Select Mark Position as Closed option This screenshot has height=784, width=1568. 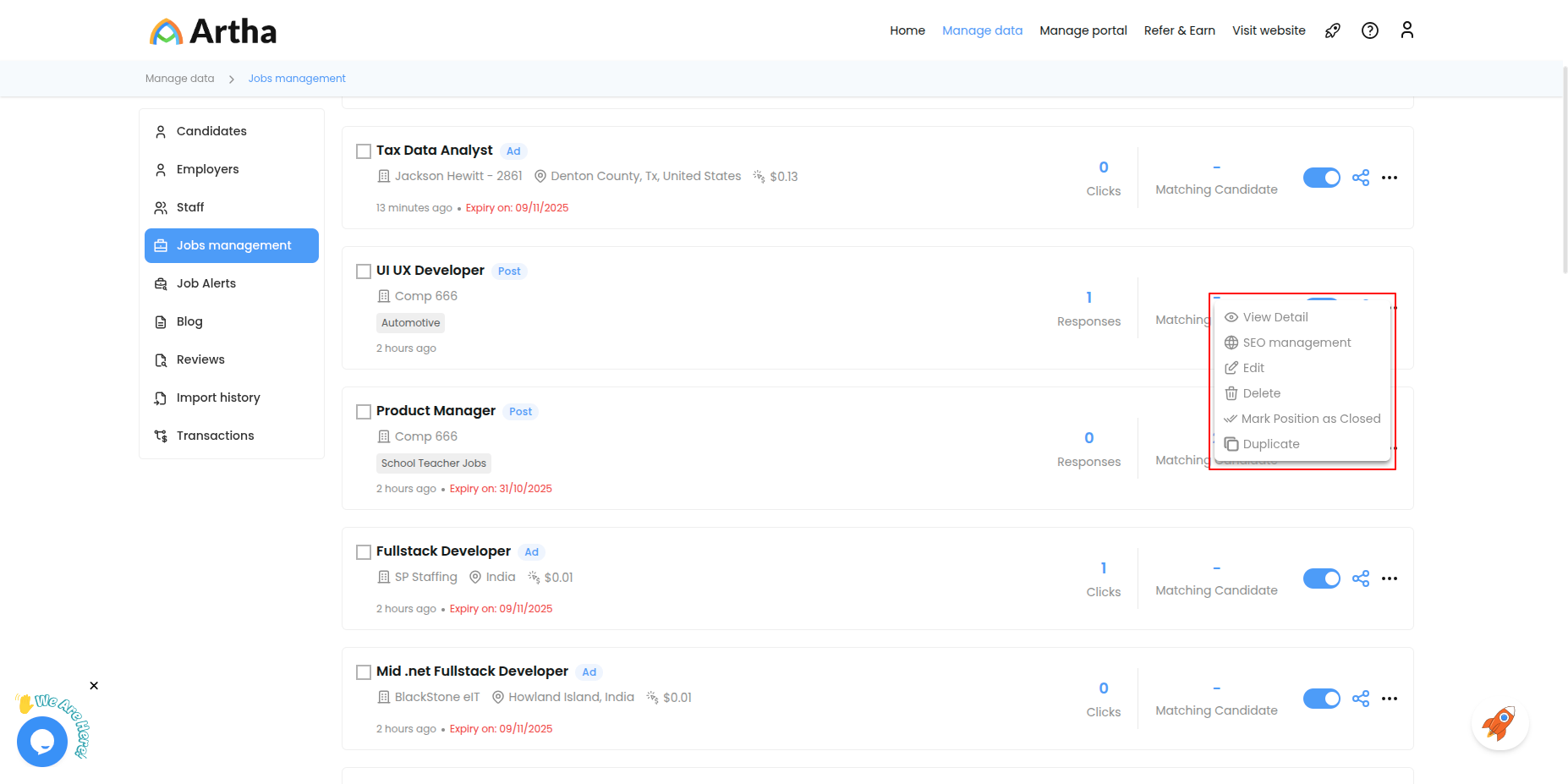(x=1309, y=419)
